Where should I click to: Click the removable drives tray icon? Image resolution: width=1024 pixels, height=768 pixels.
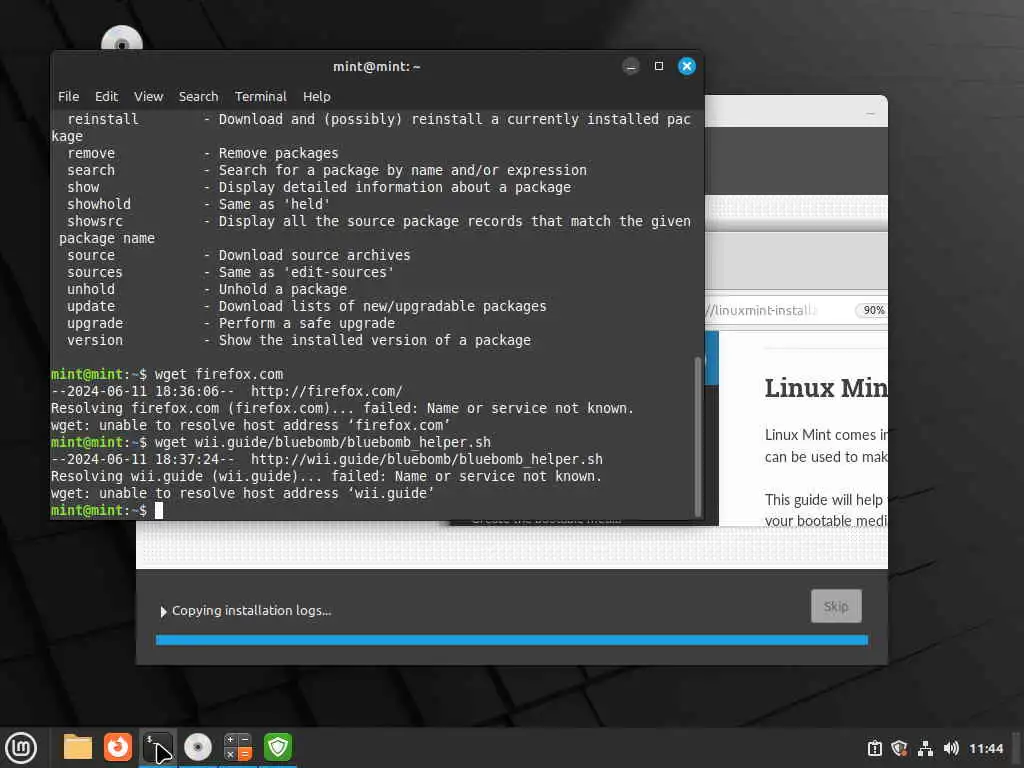(x=874, y=748)
